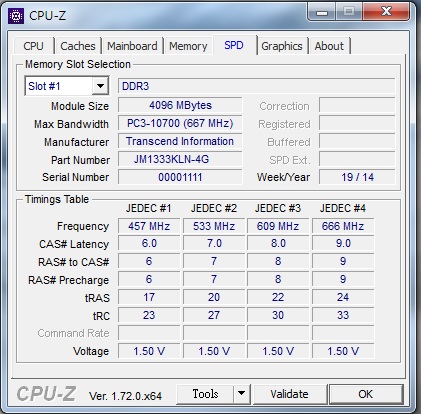421x415 pixels.
Task: Select the SPD tab
Action: 234,45
